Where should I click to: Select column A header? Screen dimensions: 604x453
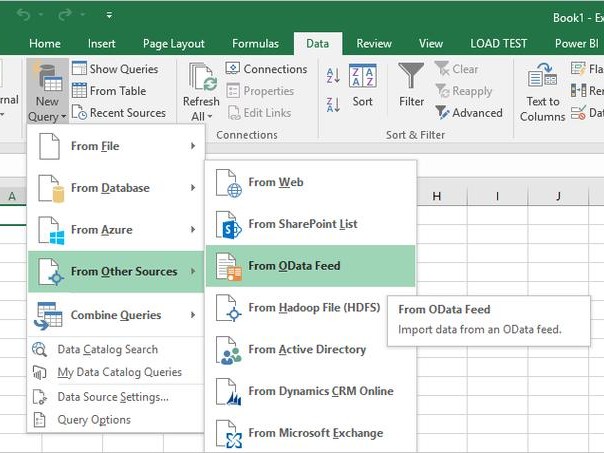12,196
